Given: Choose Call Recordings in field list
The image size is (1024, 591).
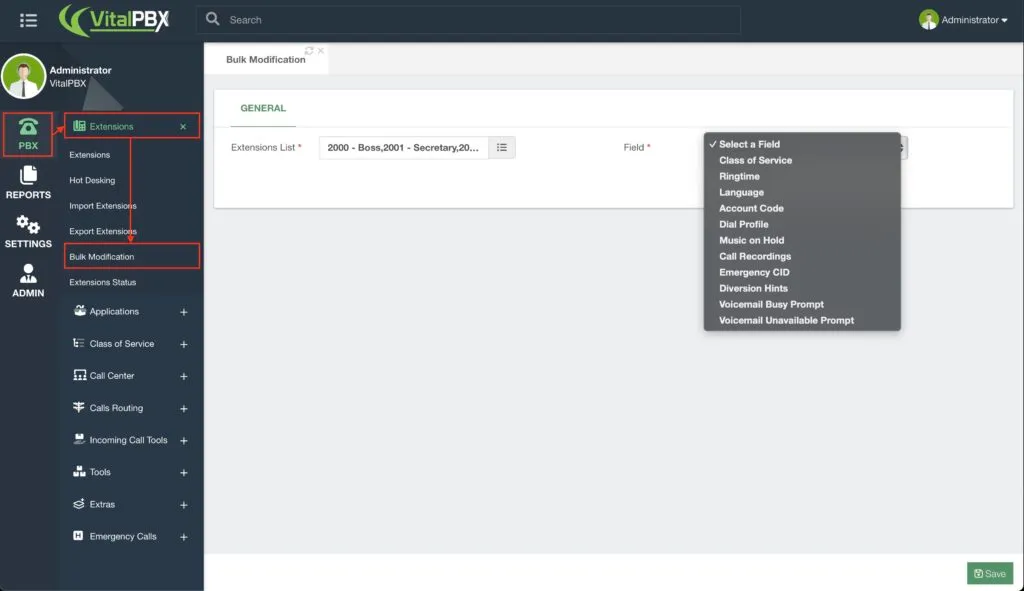Looking at the screenshot, I should (x=754, y=256).
